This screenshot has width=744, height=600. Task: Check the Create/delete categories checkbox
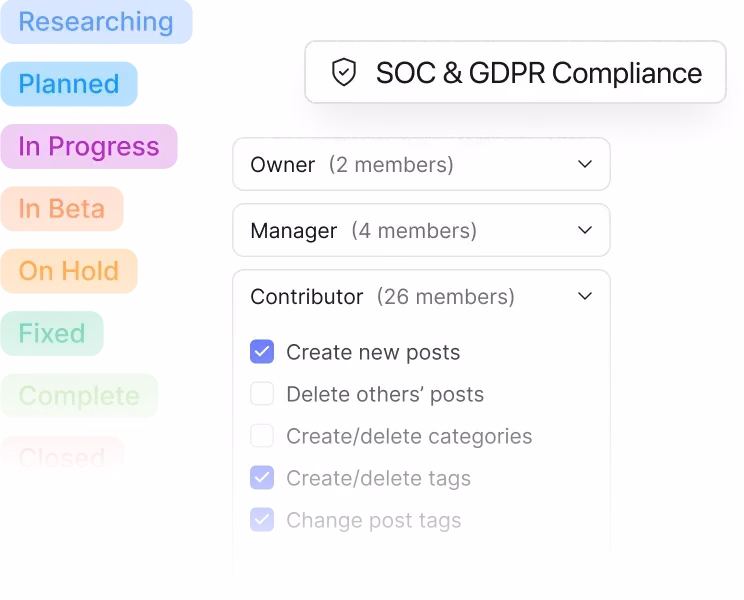point(262,436)
